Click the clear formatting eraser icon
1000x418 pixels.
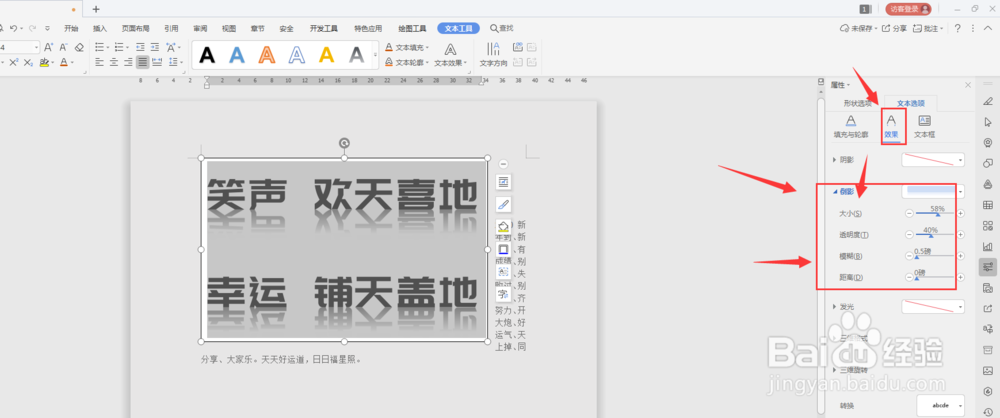pyautogui.click(x=79, y=47)
